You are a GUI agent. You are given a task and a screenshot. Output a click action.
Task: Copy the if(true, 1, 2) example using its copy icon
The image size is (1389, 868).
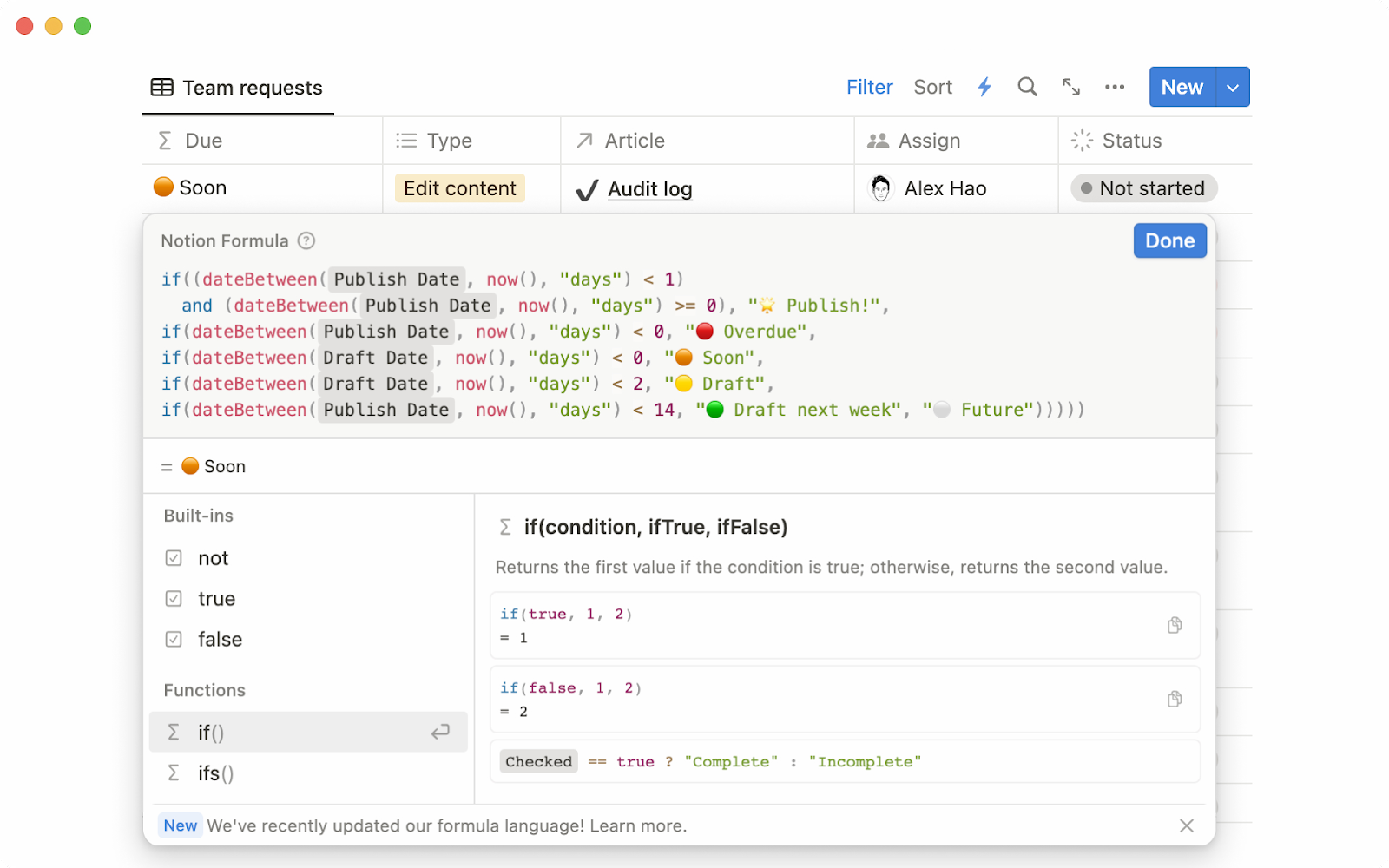click(x=1174, y=625)
